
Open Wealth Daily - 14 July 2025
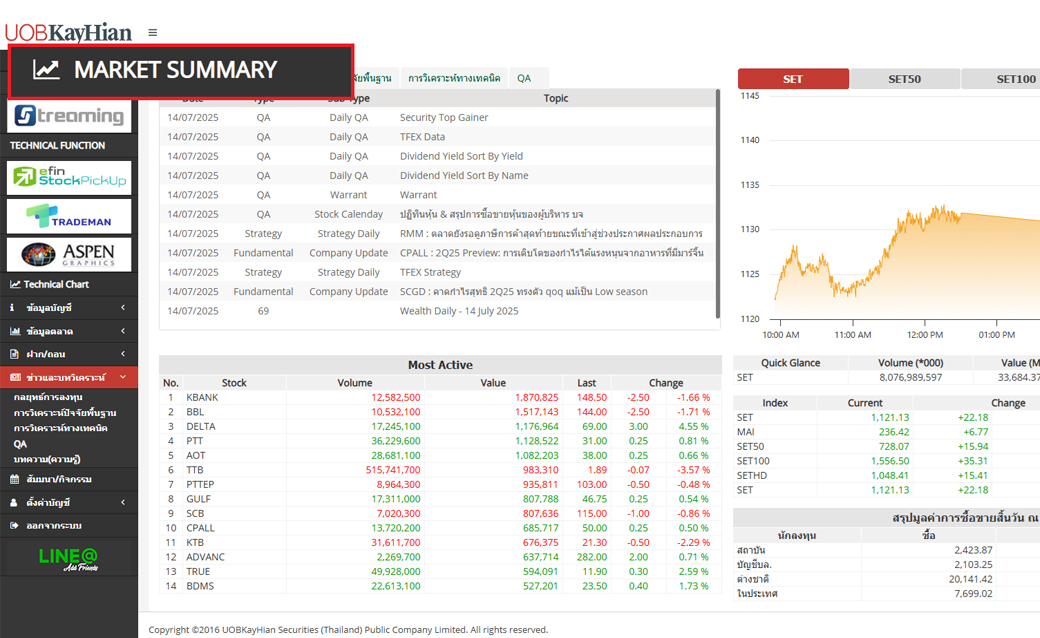pos(459,311)
